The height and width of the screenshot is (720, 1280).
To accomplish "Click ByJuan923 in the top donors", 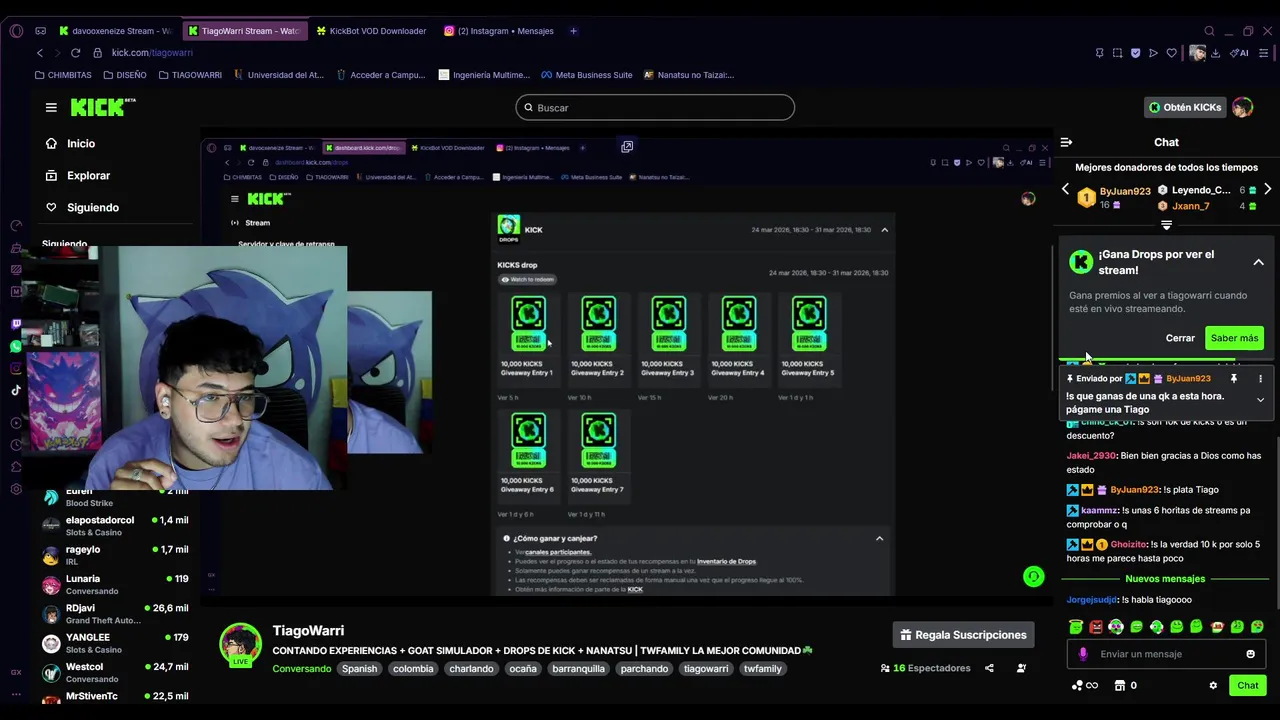I will 1125,191.
